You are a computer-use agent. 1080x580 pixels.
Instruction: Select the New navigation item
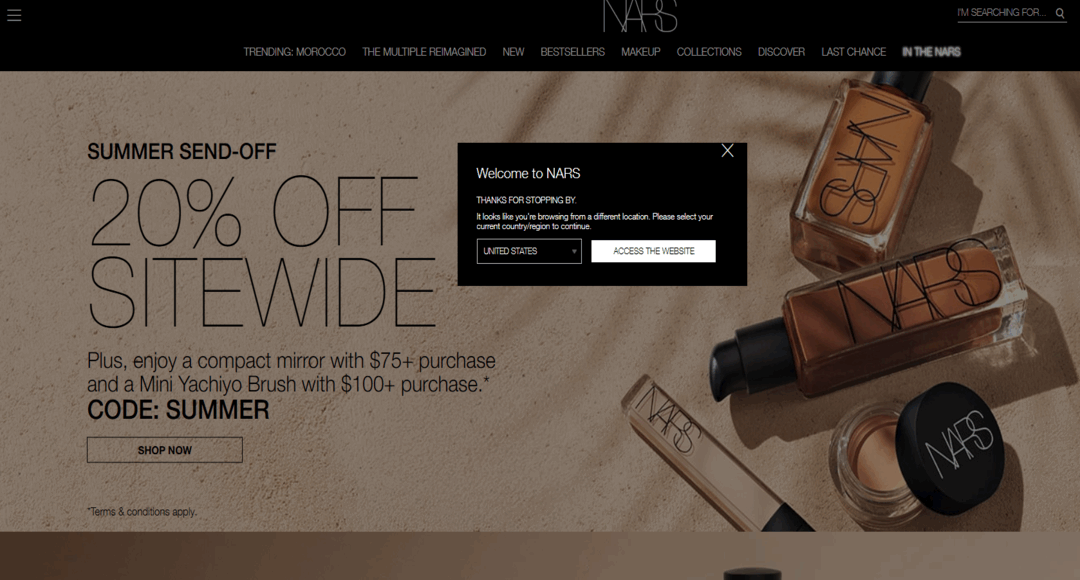tap(513, 52)
